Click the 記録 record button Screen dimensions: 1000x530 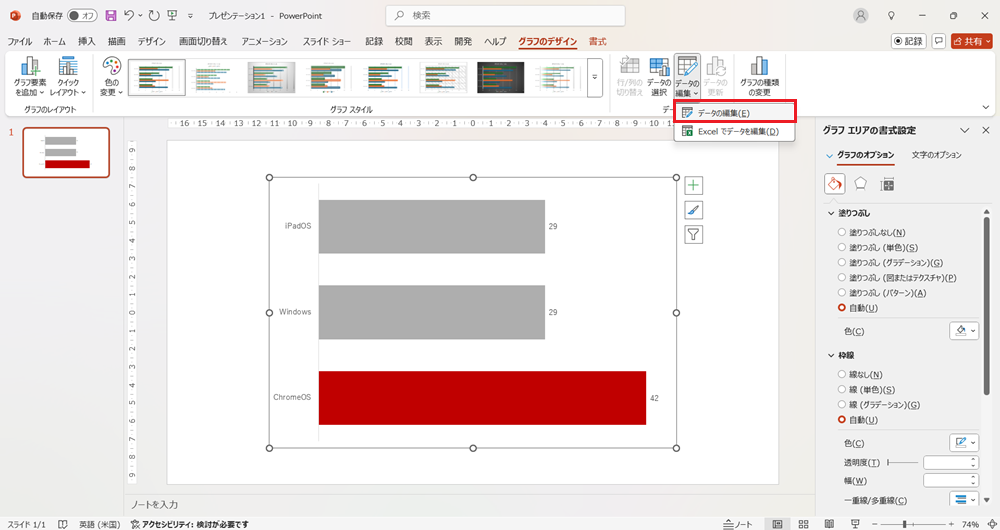click(908, 41)
